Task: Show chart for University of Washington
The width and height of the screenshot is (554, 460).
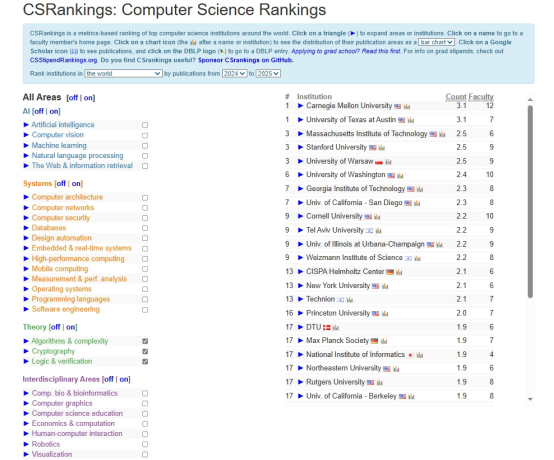Action: 400,175
